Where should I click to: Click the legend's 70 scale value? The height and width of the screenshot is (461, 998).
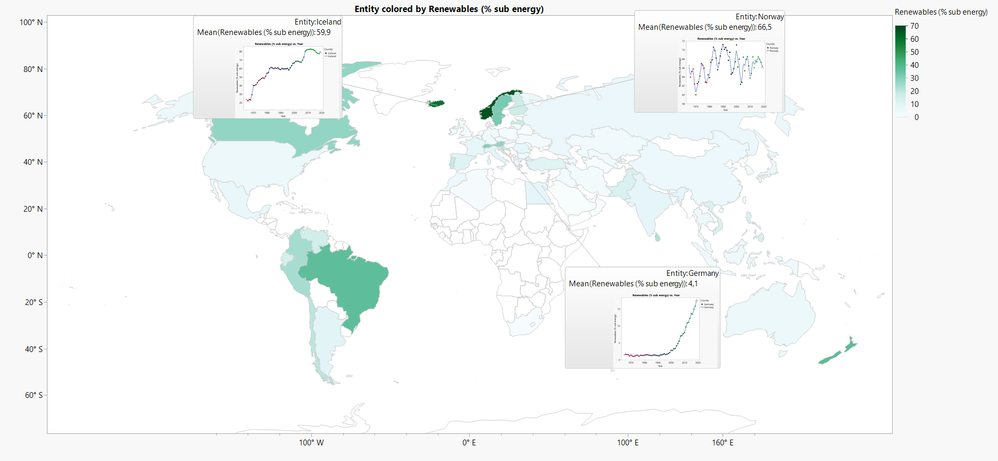click(915, 26)
